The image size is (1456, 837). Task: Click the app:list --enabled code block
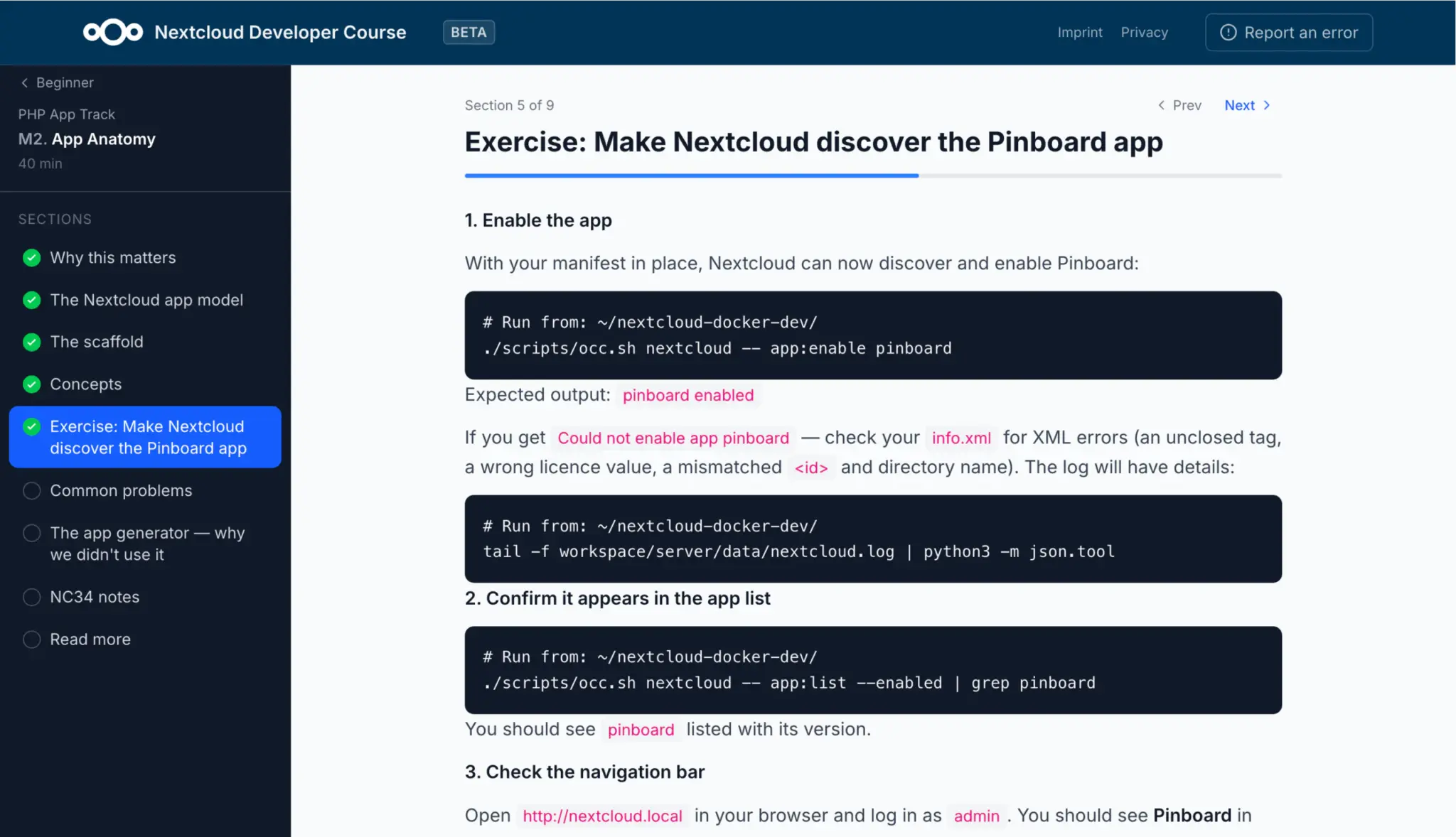point(873,670)
